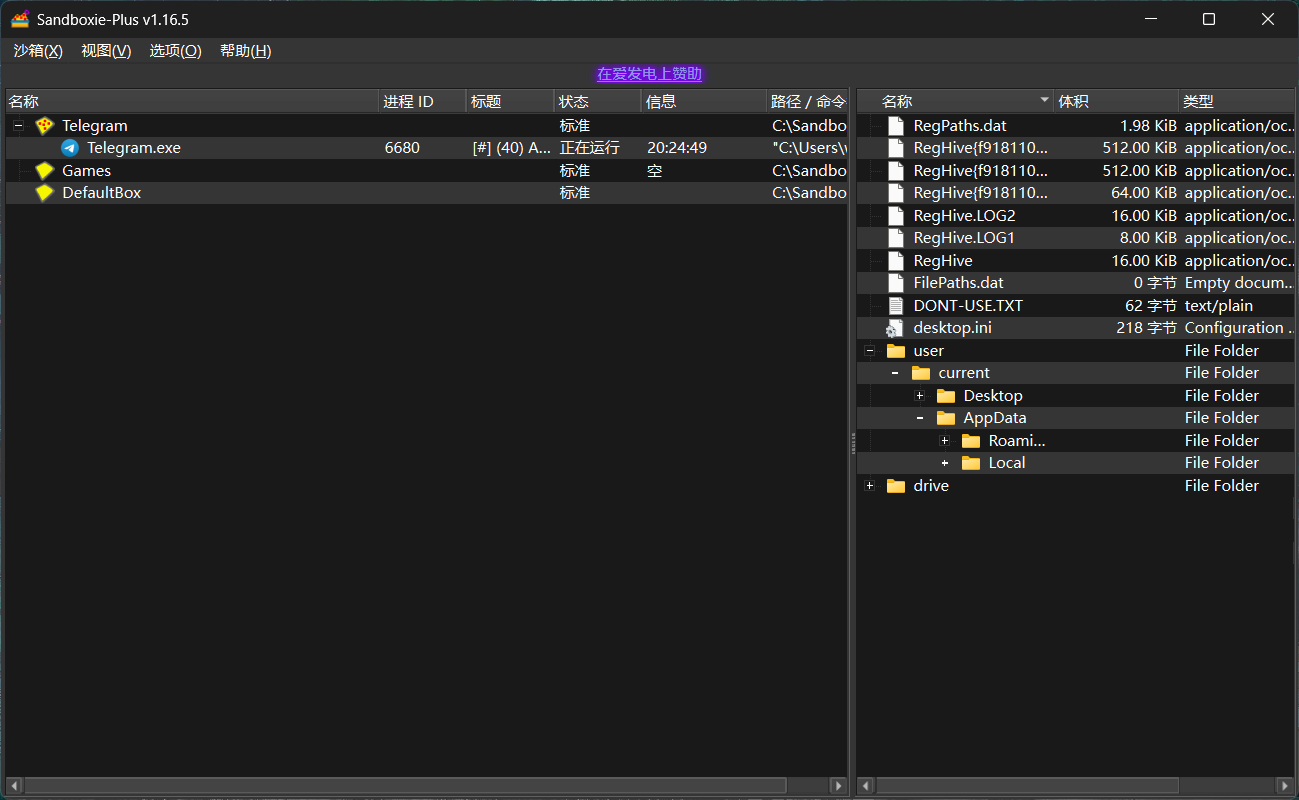Viewport: 1299px width, 800px height.
Task: Collapse the user folder node
Action: [869, 351]
